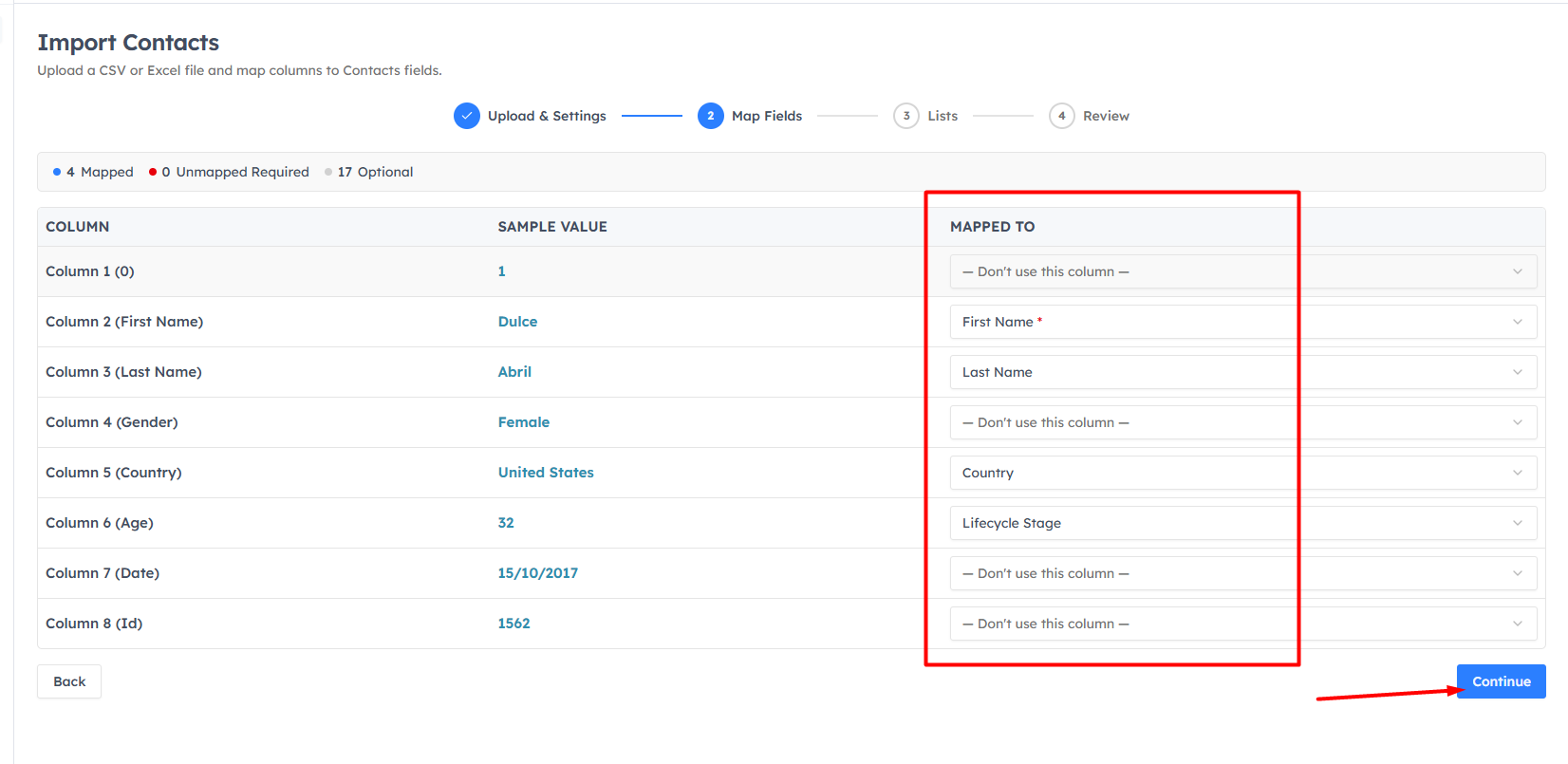Viewport: 1568px width, 764px height.
Task: Click the 17 Optional indicator
Action: coord(368,172)
